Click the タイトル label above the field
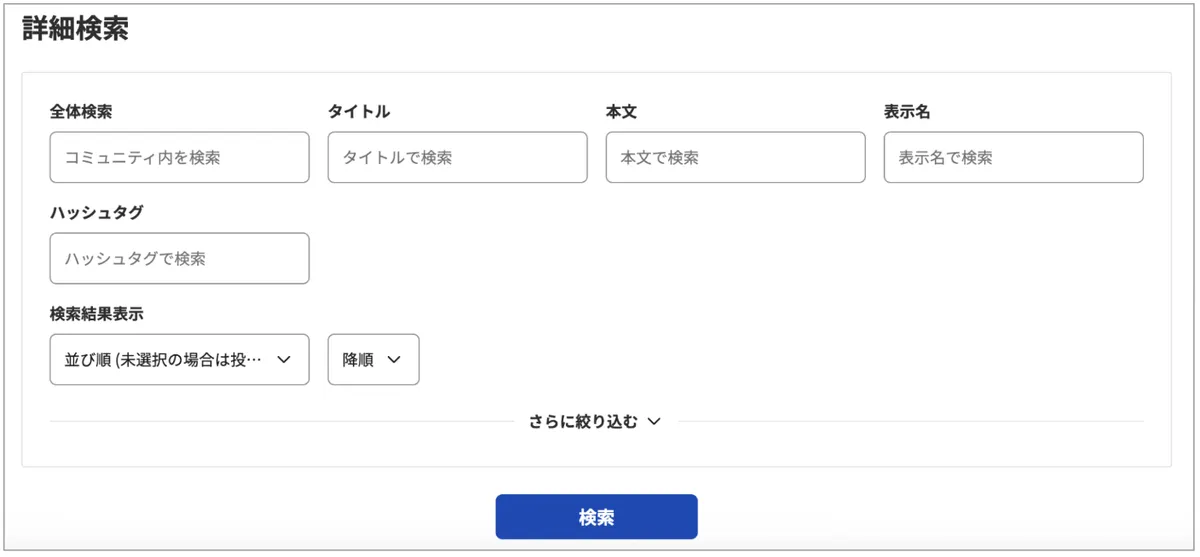Viewport: 1200px width, 557px height. [359, 112]
